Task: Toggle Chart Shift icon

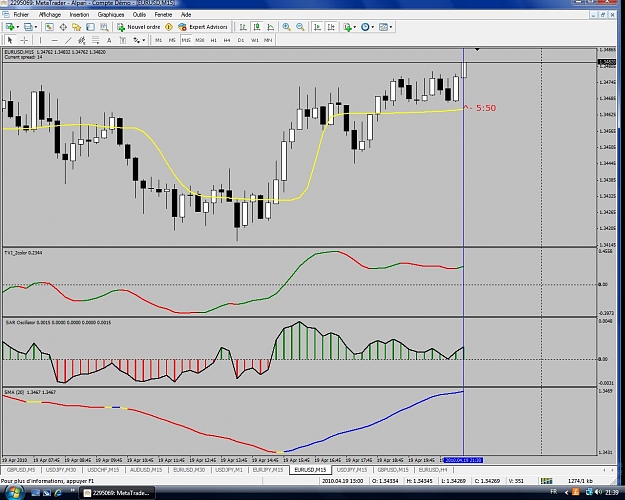Action: [x=331, y=27]
